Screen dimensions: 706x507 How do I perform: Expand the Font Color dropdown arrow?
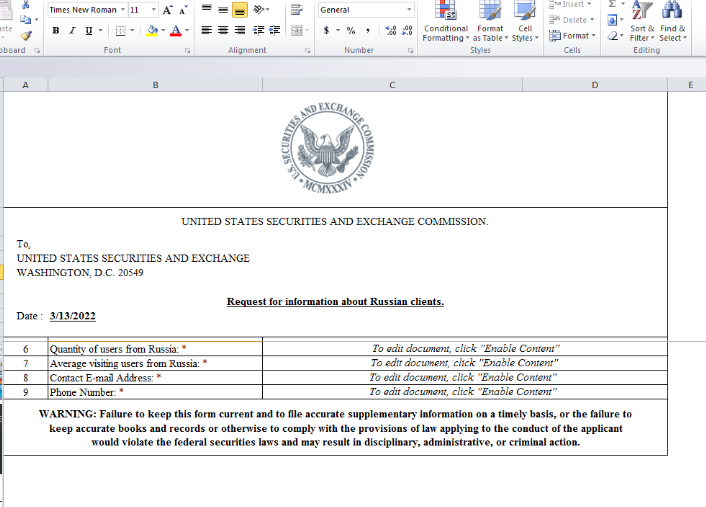tap(187, 31)
